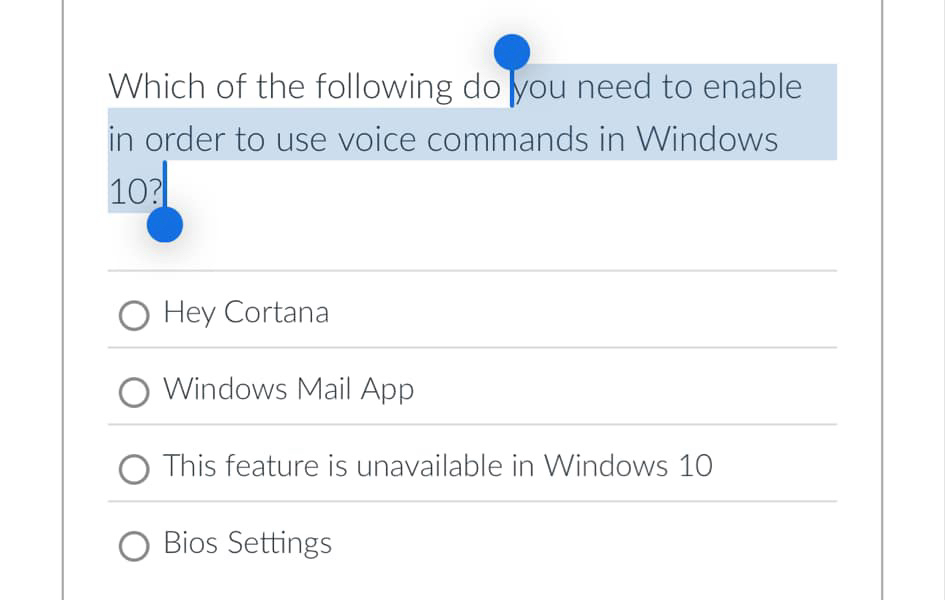Click the Hey Cortana answer text
This screenshot has height=600, width=945.
(x=245, y=313)
